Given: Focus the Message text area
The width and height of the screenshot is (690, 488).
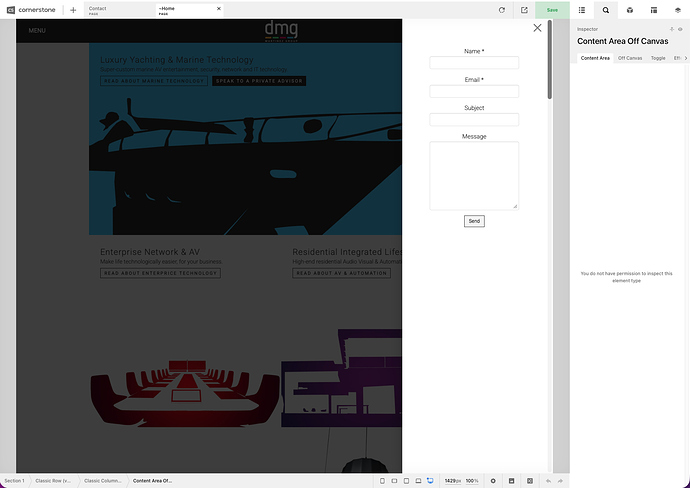Looking at the screenshot, I should point(474,176).
